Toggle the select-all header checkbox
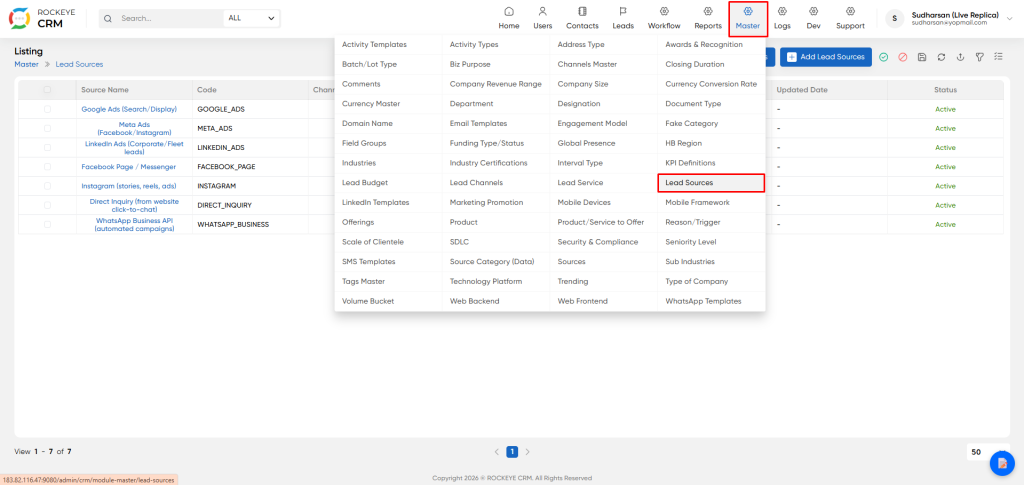The height and width of the screenshot is (485, 1024). (x=47, y=89)
